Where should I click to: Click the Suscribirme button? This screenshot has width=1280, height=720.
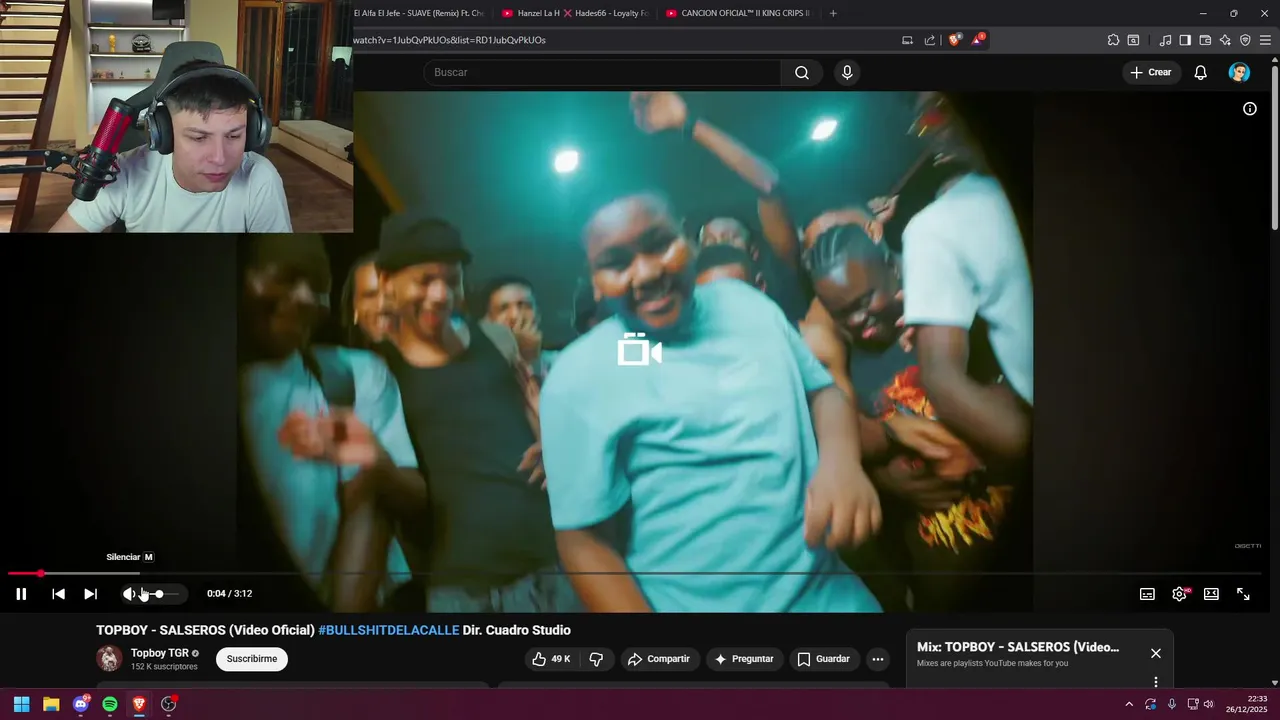click(252, 659)
